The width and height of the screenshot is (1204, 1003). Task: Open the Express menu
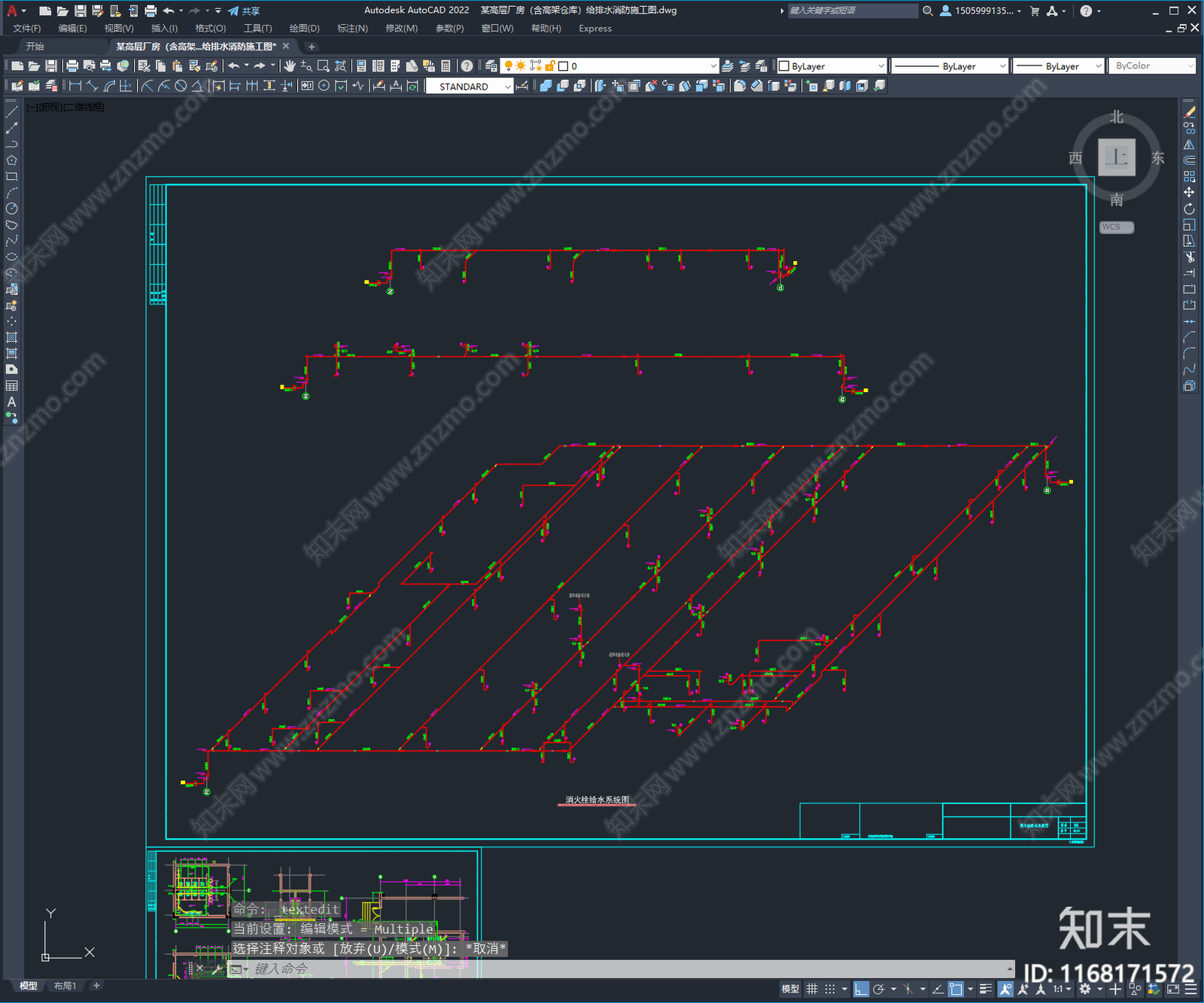click(595, 29)
